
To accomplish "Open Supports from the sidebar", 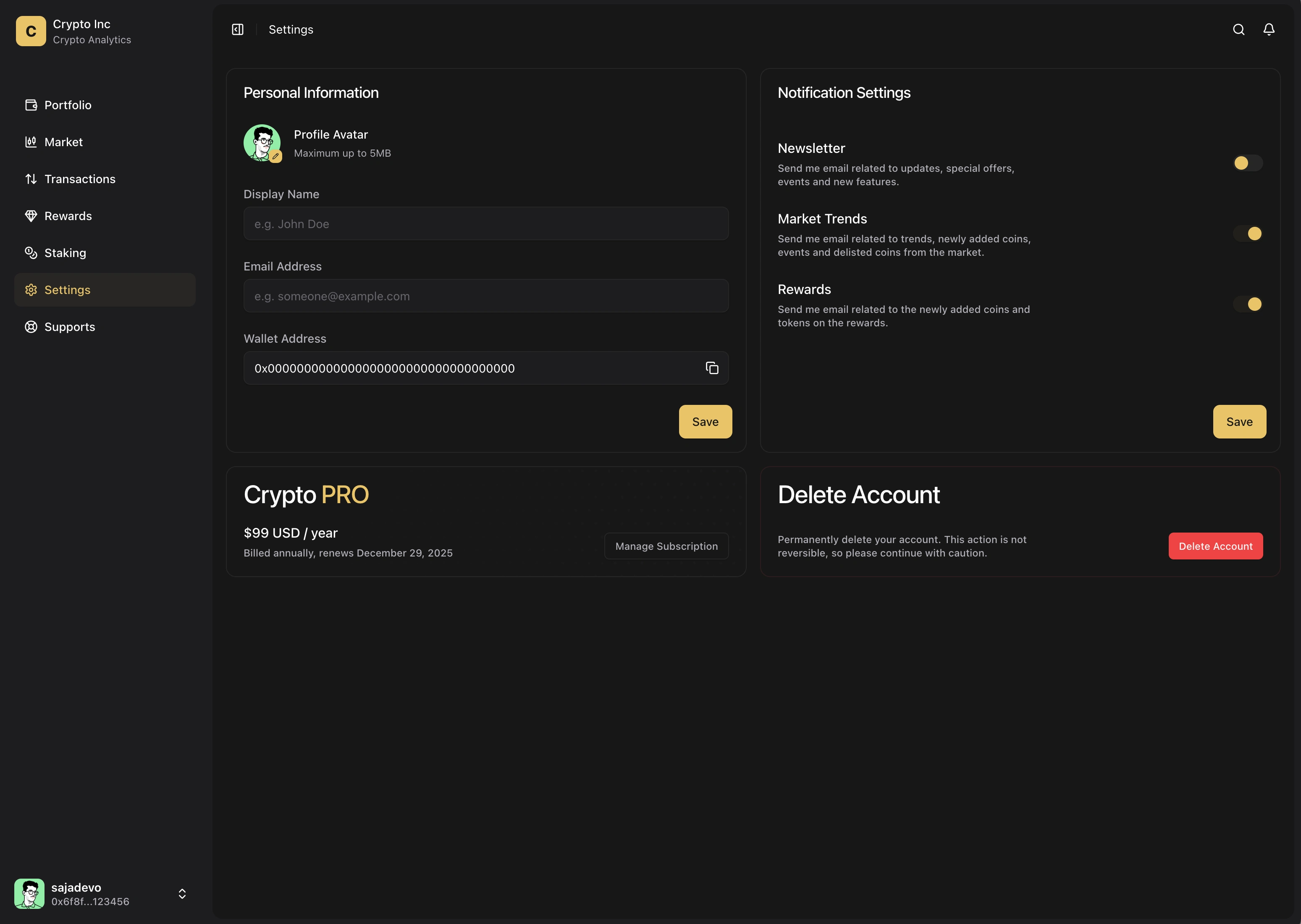I will 105,327.
